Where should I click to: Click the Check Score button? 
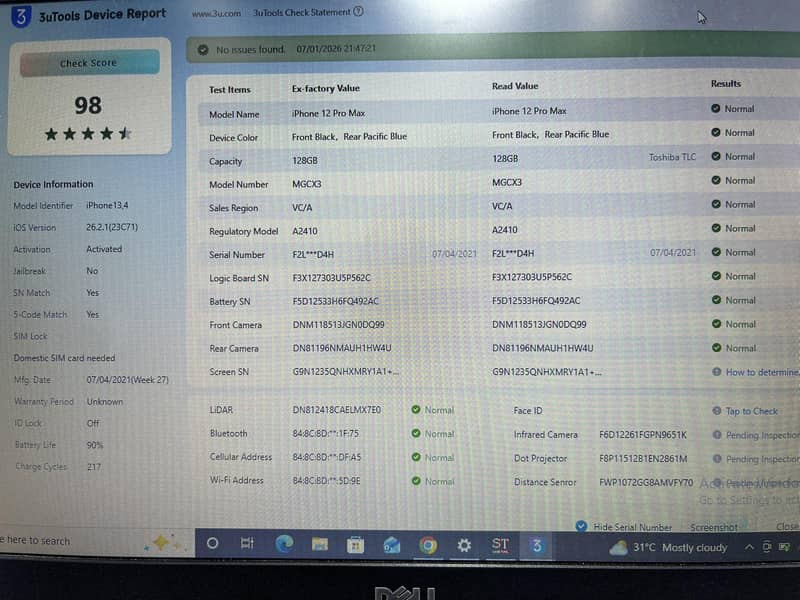(x=89, y=63)
